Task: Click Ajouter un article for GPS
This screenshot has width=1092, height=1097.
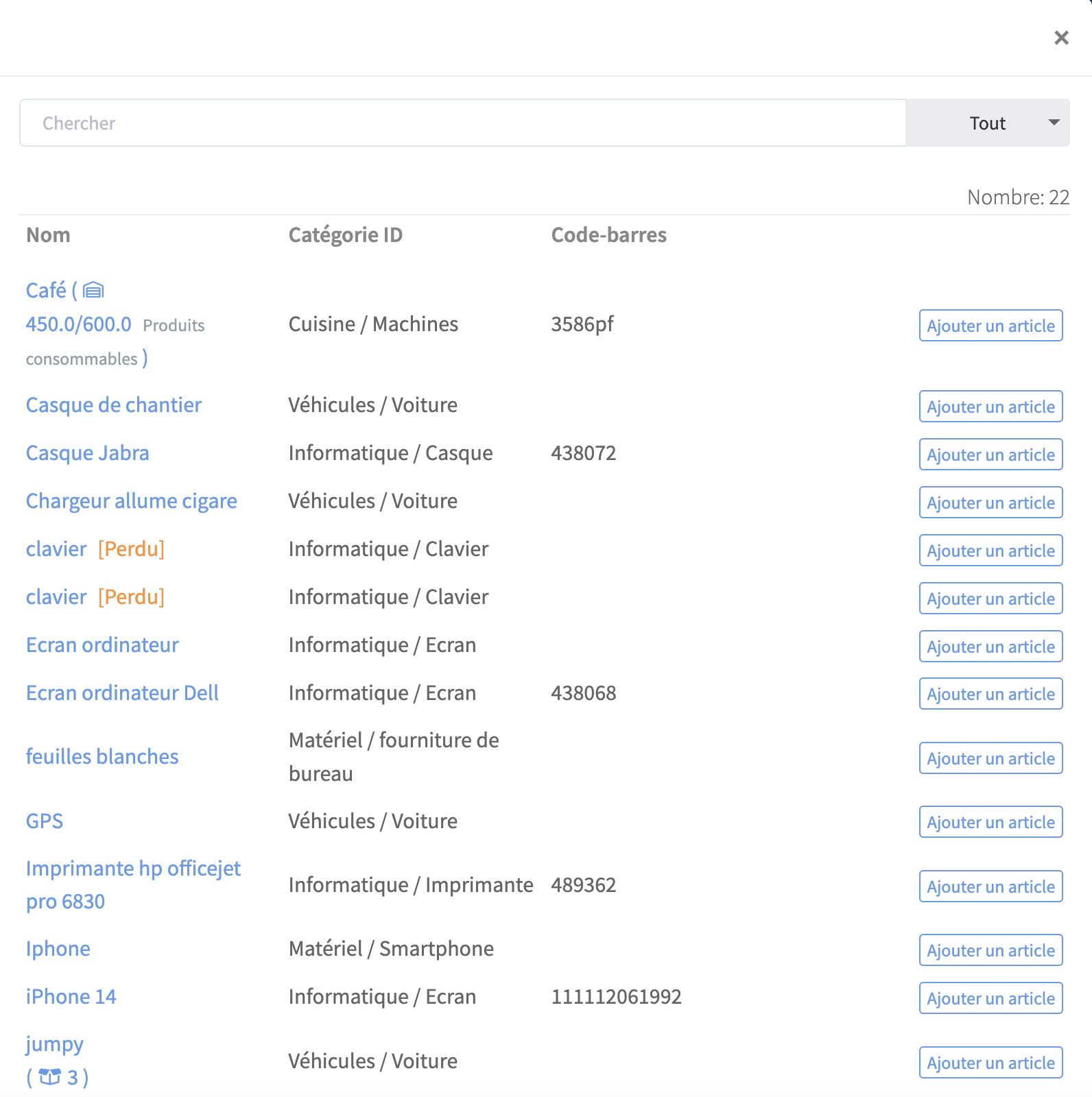Action: pyautogui.click(x=991, y=822)
